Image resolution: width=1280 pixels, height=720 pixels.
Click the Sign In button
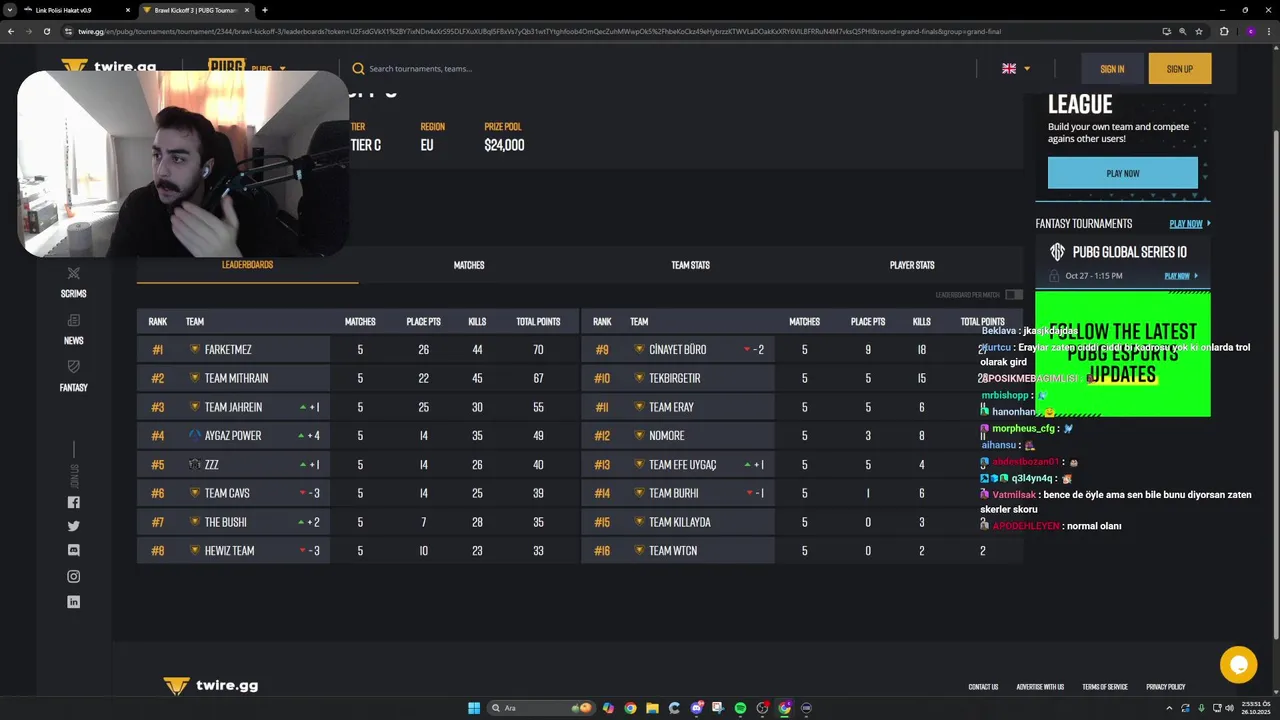[1112, 69]
